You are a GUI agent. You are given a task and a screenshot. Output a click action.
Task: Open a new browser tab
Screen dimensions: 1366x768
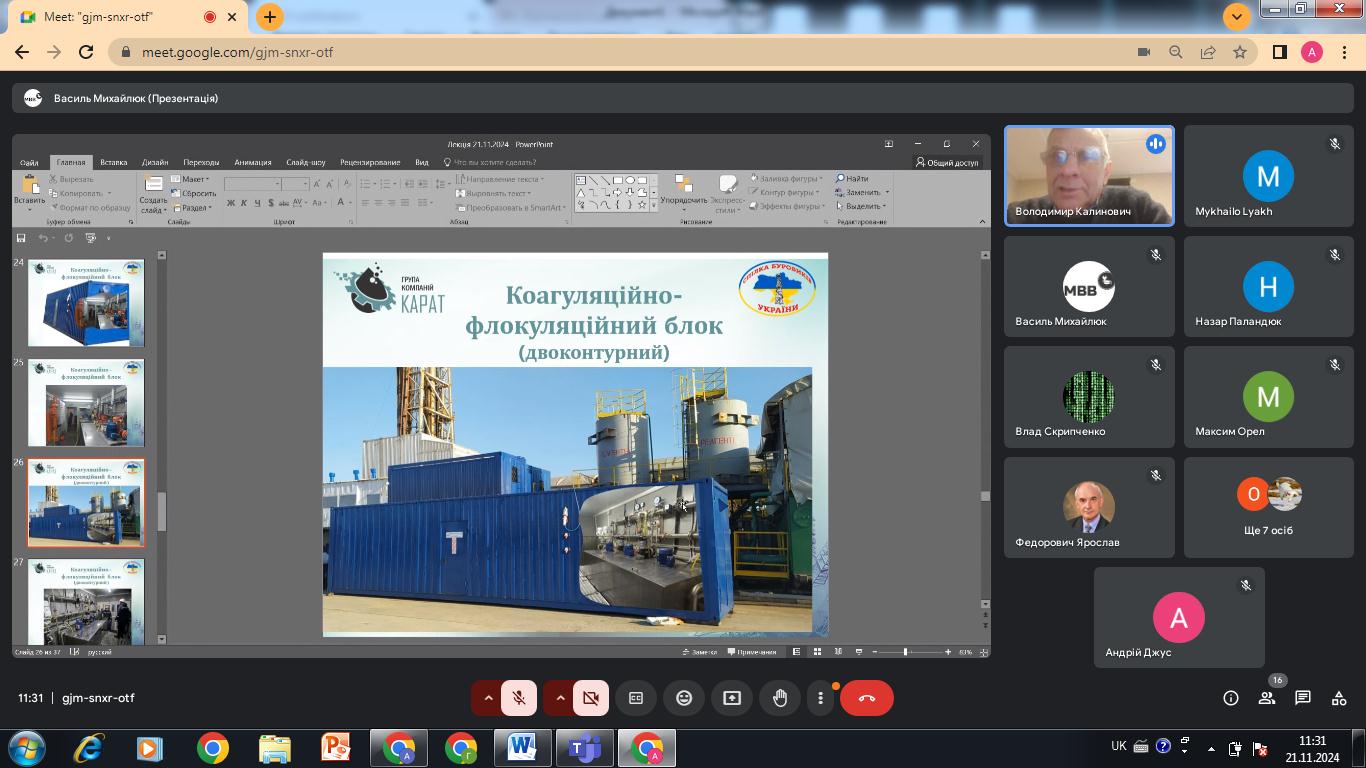(x=269, y=17)
